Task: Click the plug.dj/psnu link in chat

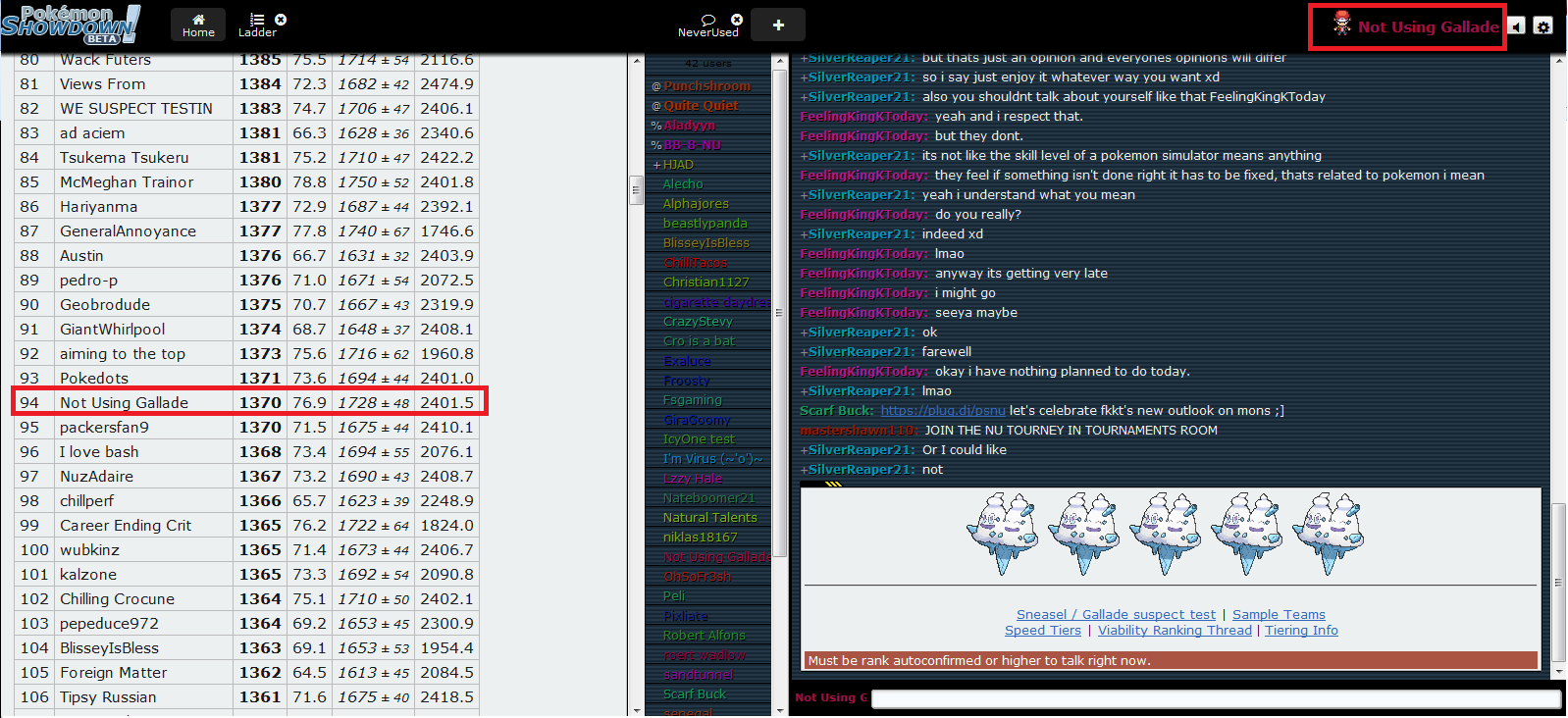Action: [943, 411]
